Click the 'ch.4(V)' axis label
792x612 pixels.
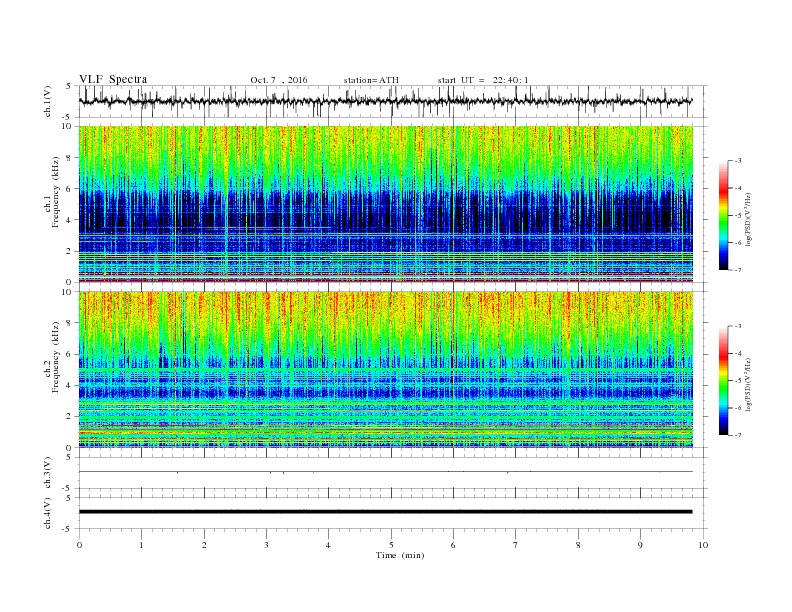point(48,514)
